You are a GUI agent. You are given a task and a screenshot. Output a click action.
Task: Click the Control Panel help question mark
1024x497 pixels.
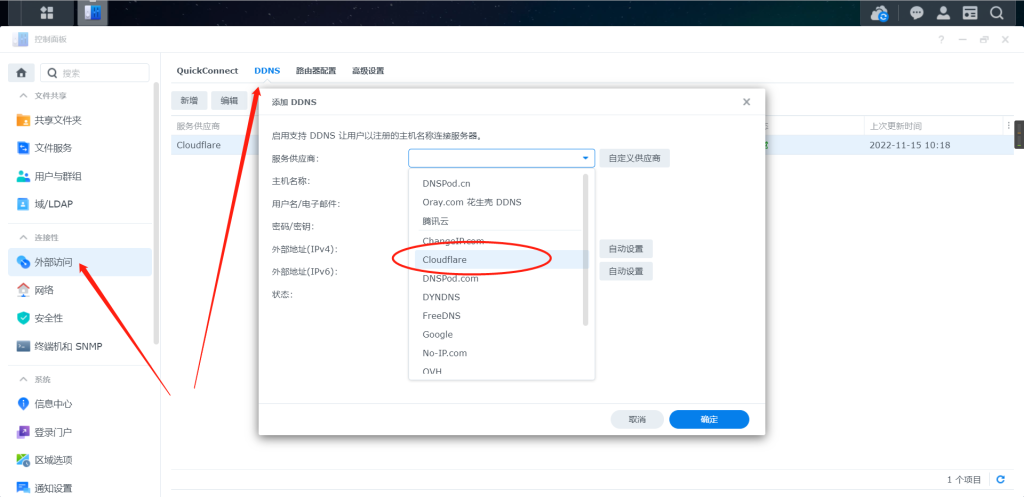tap(941, 40)
